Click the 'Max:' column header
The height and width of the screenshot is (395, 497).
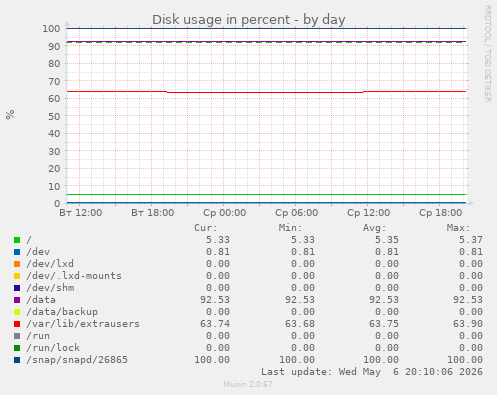point(458,228)
